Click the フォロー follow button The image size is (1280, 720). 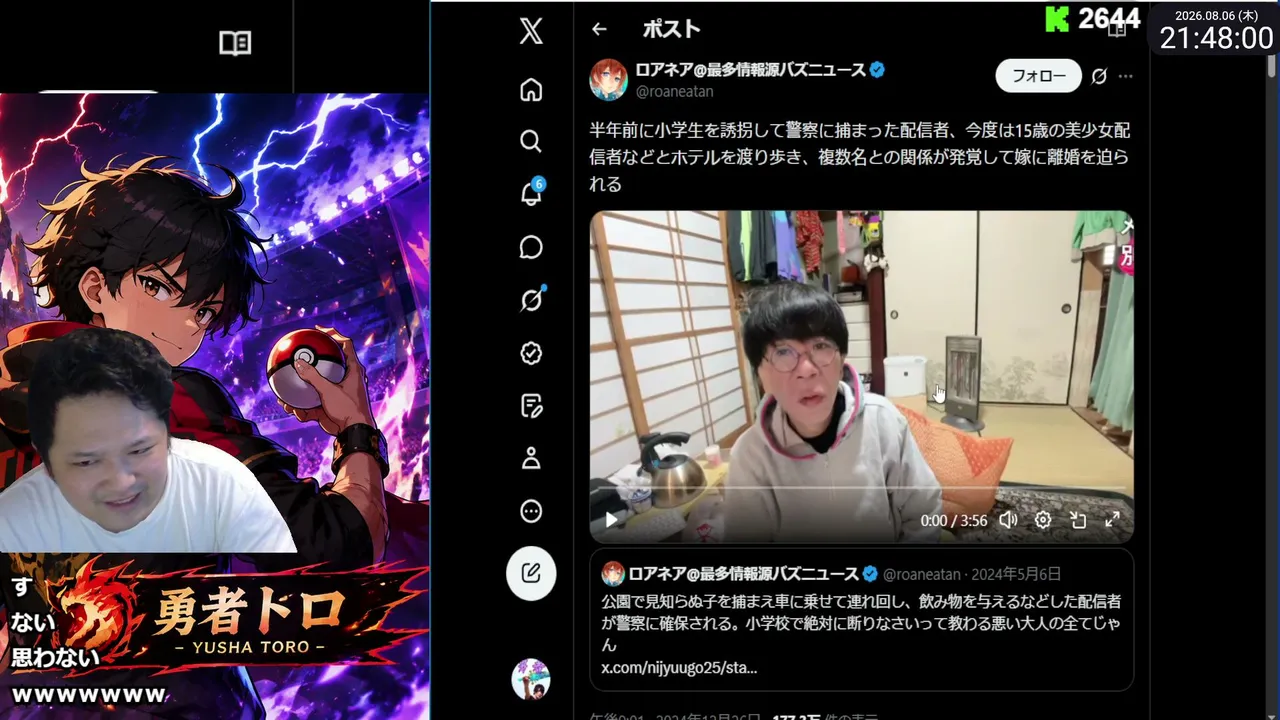pos(1038,76)
